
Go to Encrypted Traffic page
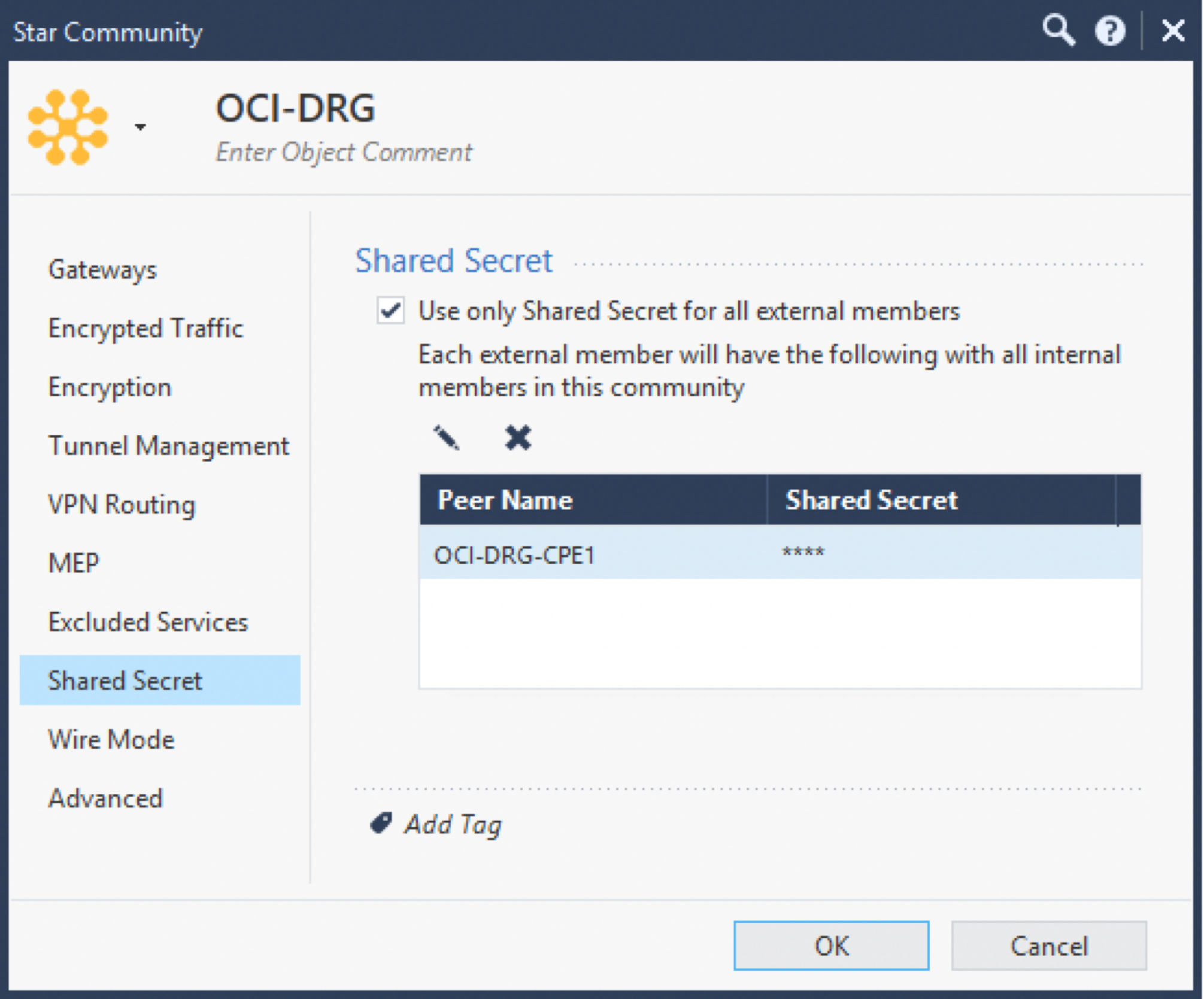click(x=145, y=328)
